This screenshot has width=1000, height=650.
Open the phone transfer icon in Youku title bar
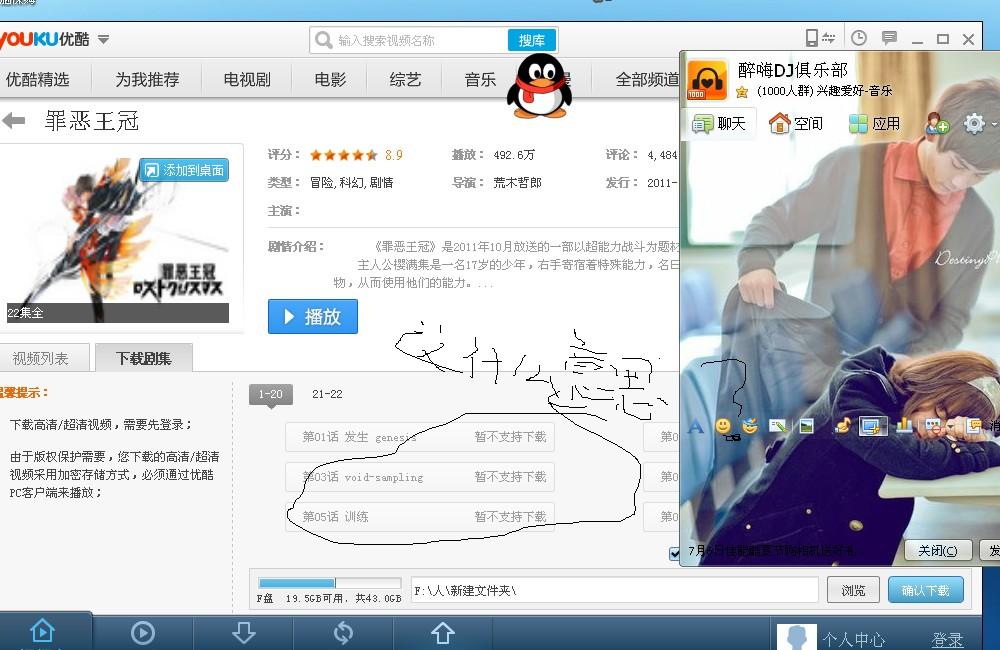pos(820,38)
